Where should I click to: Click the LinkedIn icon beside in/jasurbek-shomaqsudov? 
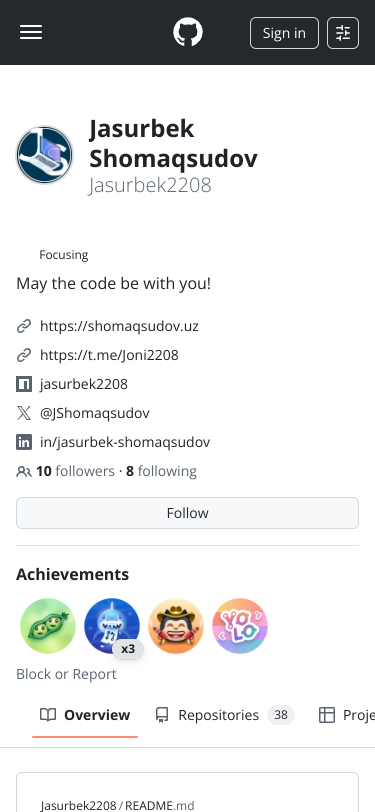click(24, 442)
